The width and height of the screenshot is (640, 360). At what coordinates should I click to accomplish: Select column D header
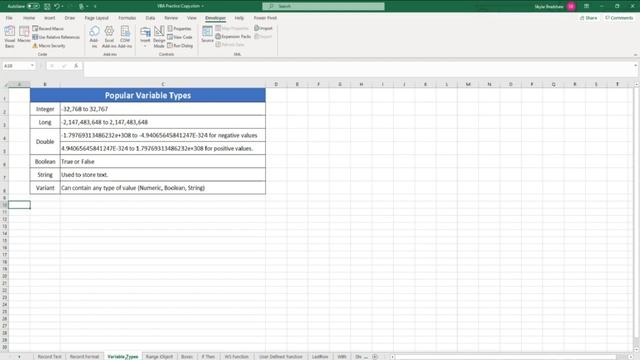tap(276, 84)
